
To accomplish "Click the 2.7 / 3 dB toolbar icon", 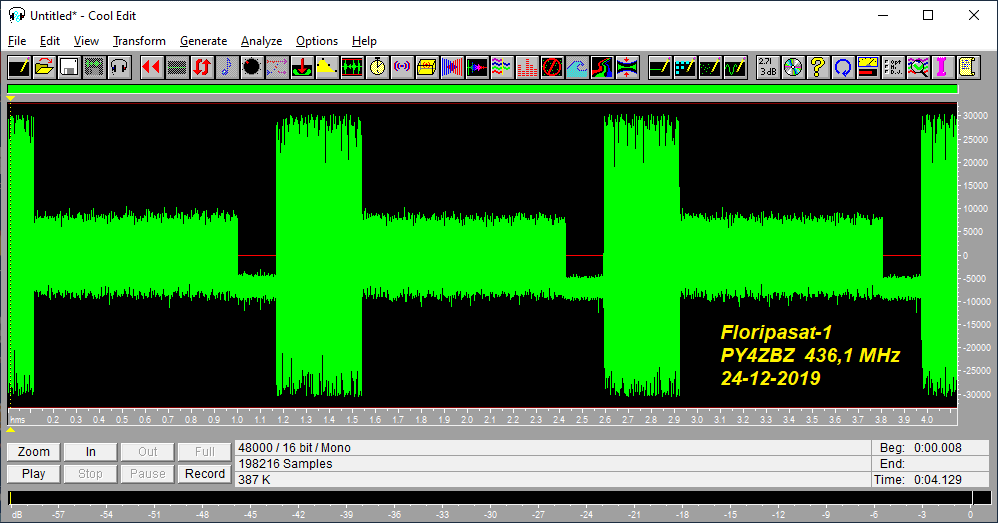I will [x=767, y=67].
